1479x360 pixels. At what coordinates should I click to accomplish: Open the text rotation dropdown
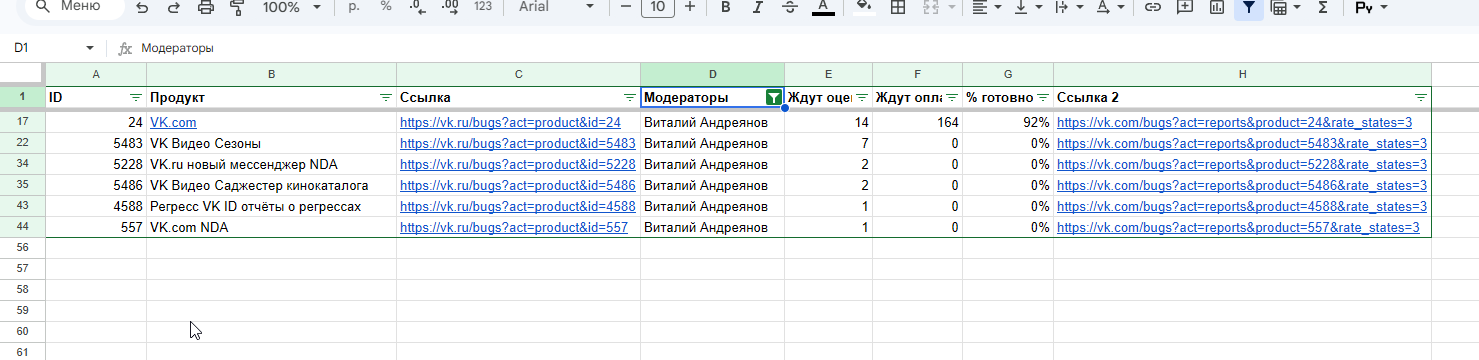click(x=1110, y=7)
